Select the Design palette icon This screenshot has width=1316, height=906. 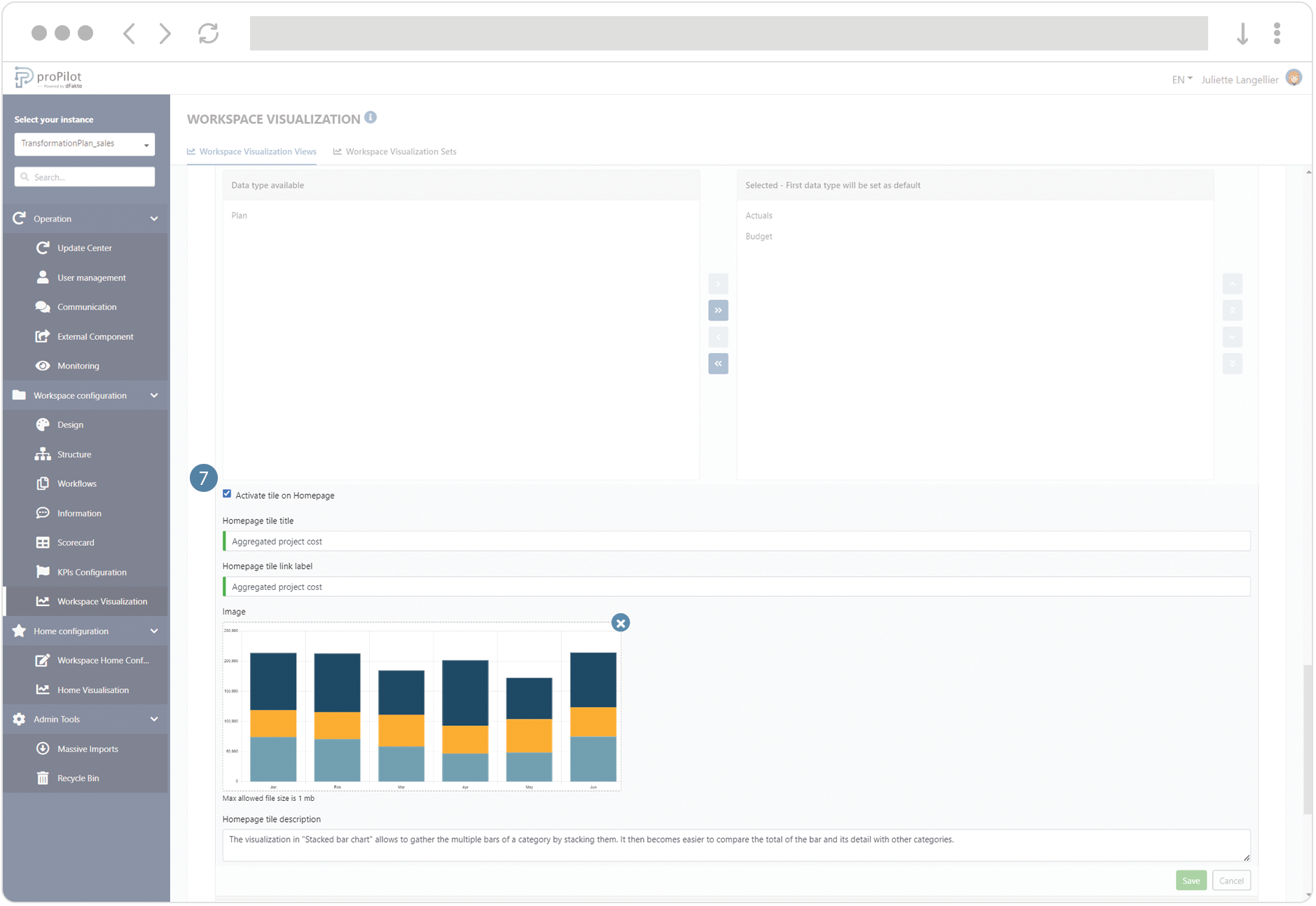43,424
